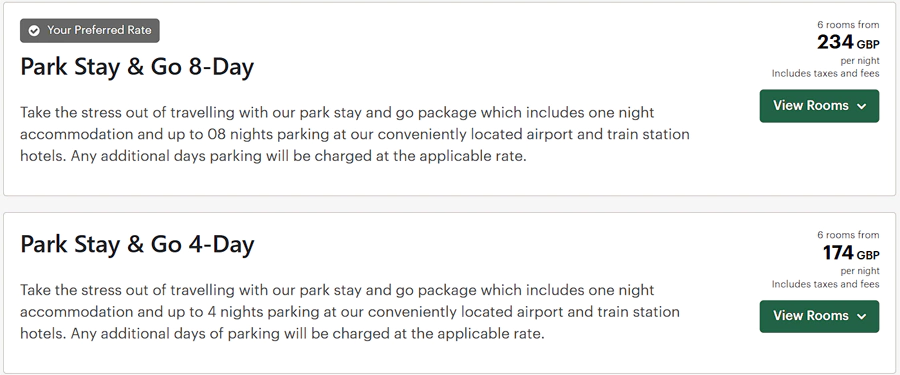Click 'per night' below the 234 GBP price
900x375 pixels.
click(860, 61)
